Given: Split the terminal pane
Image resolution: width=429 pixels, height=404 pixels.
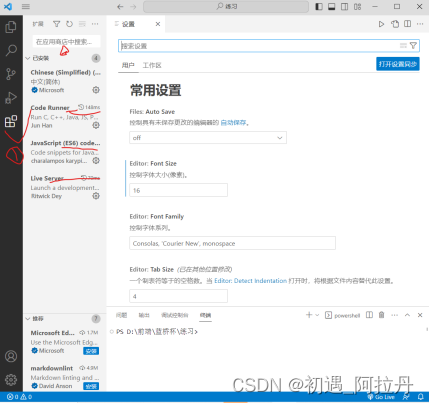Looking at the screenshot, I should coord(369,315).
